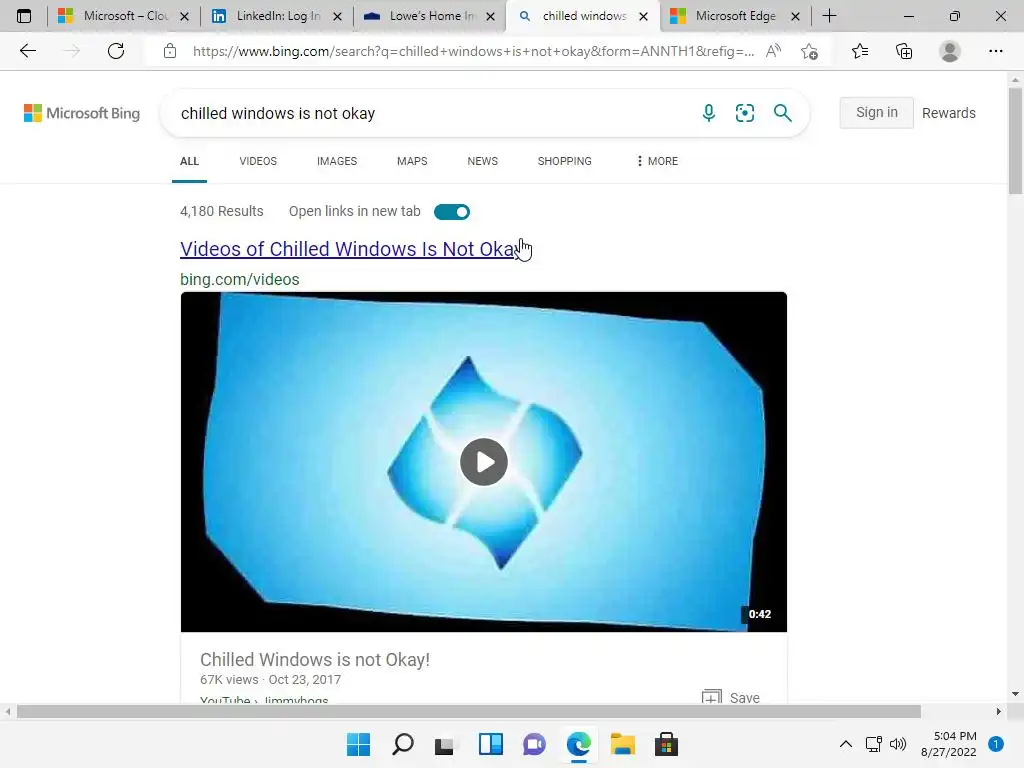
Task: Expand the MORE search categories menu
Action: click(657, 161)
